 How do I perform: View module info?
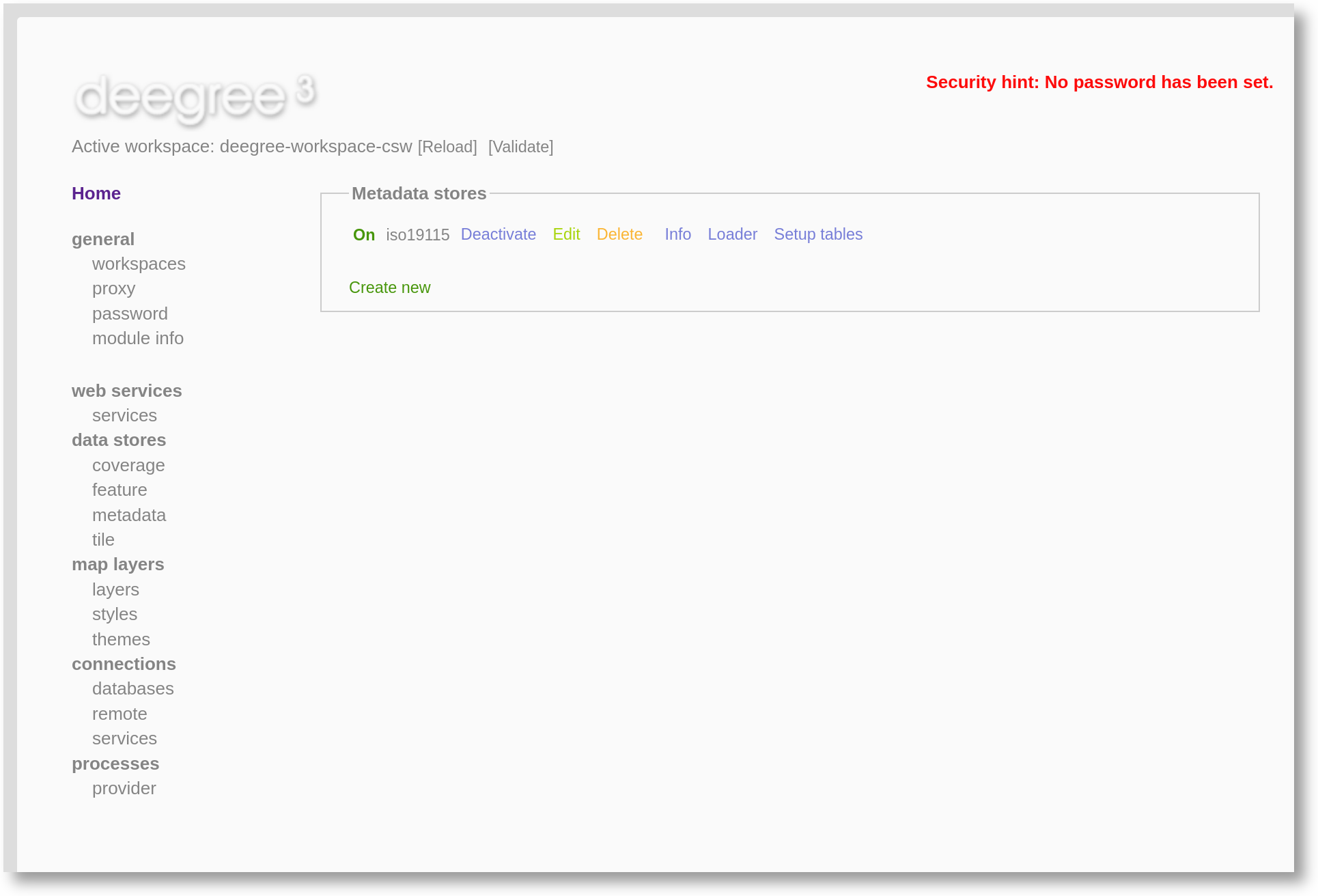click(x=137, y=338)
